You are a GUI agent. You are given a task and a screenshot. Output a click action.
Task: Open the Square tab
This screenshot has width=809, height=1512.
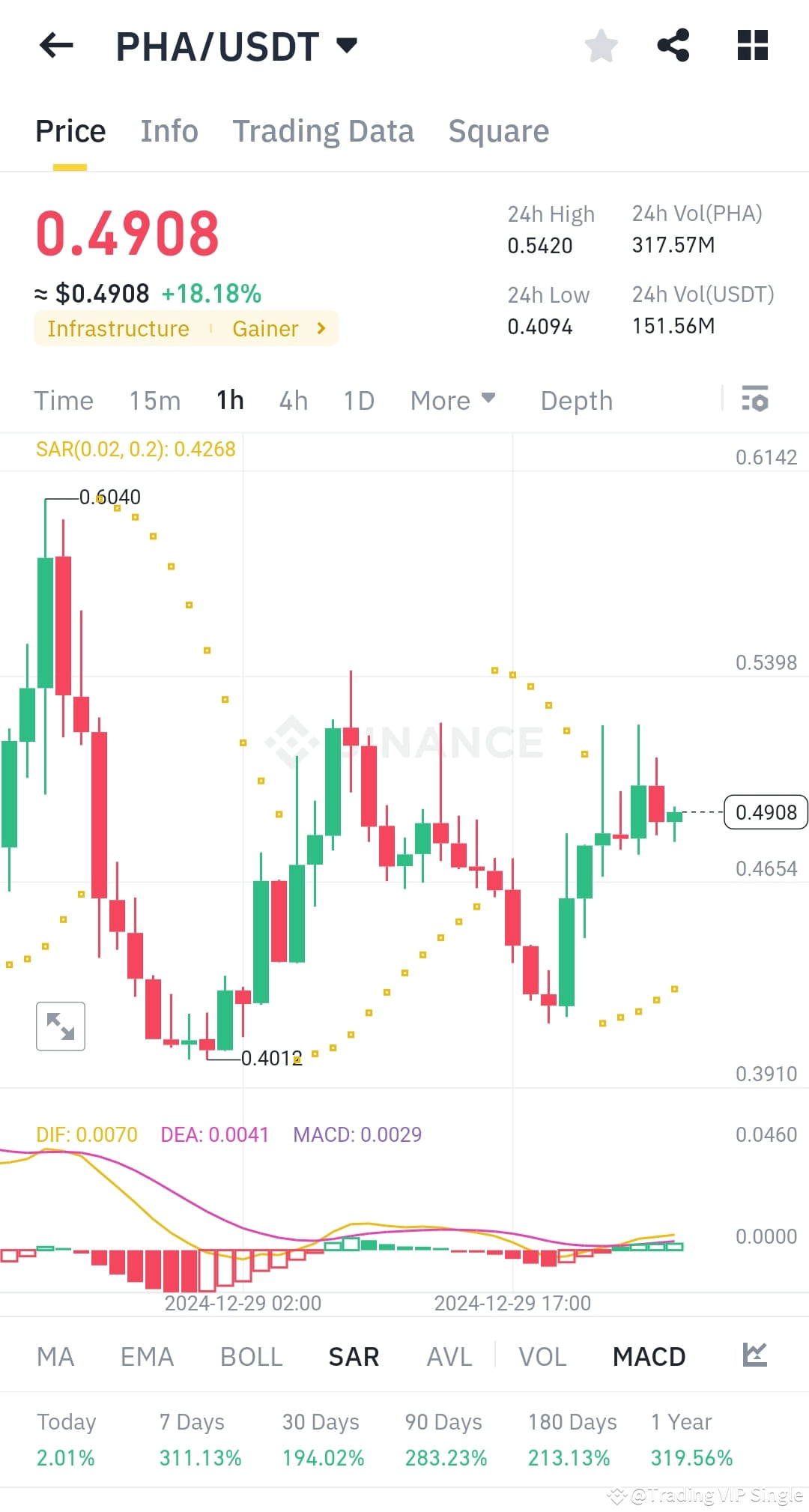(x=498, y=131)
